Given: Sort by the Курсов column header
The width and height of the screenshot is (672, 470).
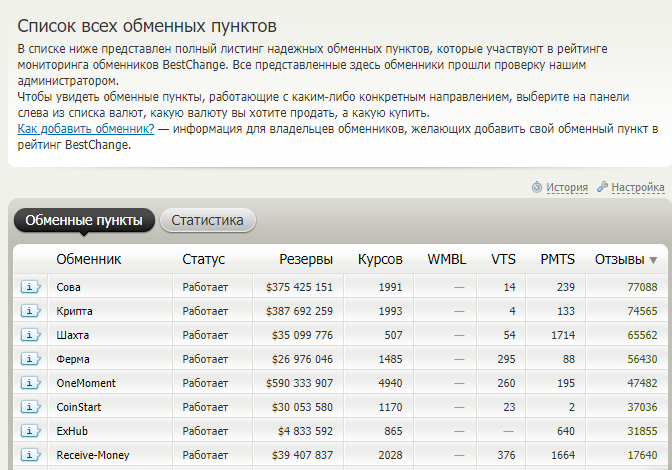Looking at the screenshot, I should tap(380, 259).
